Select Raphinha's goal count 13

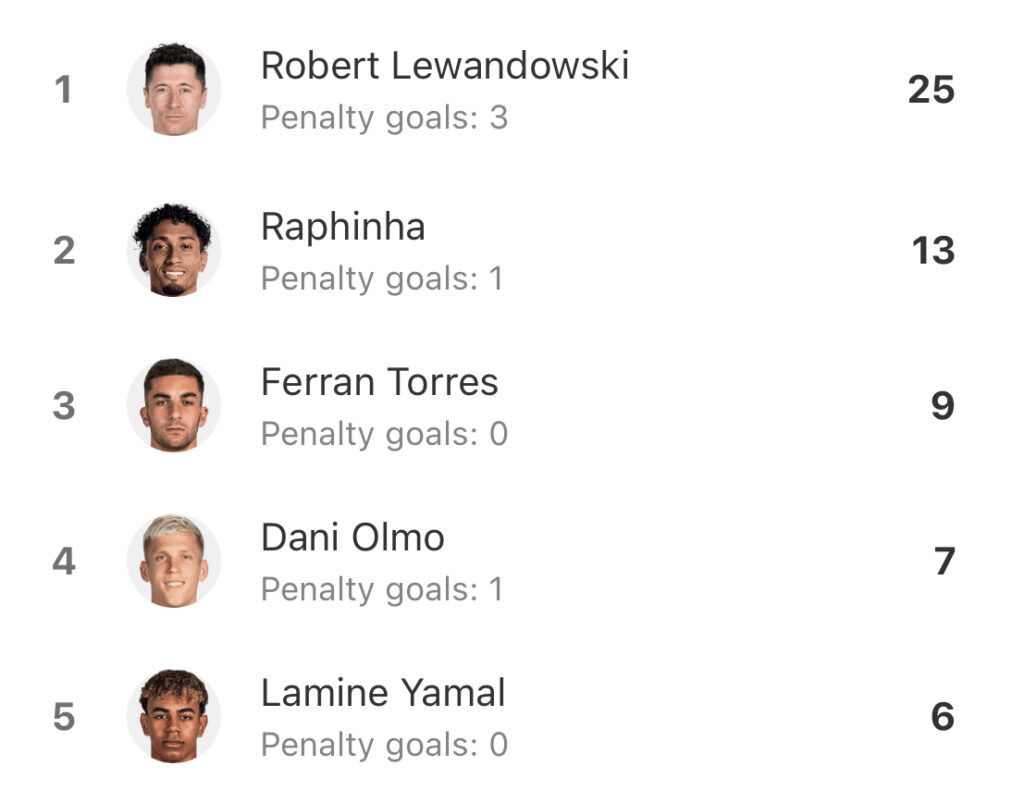click(933, 251)
